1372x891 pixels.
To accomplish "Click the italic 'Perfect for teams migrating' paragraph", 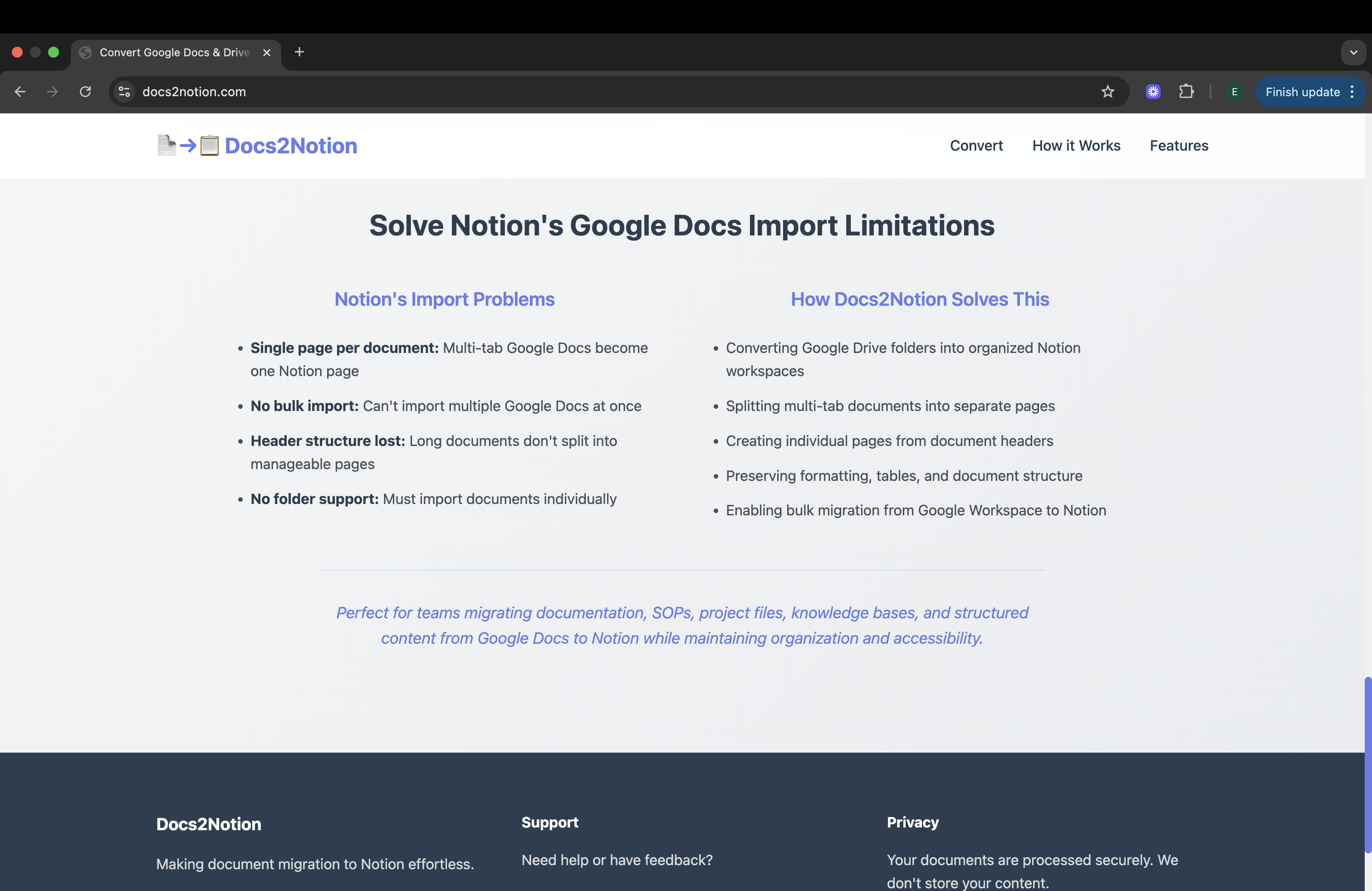I will coord(682,625).
